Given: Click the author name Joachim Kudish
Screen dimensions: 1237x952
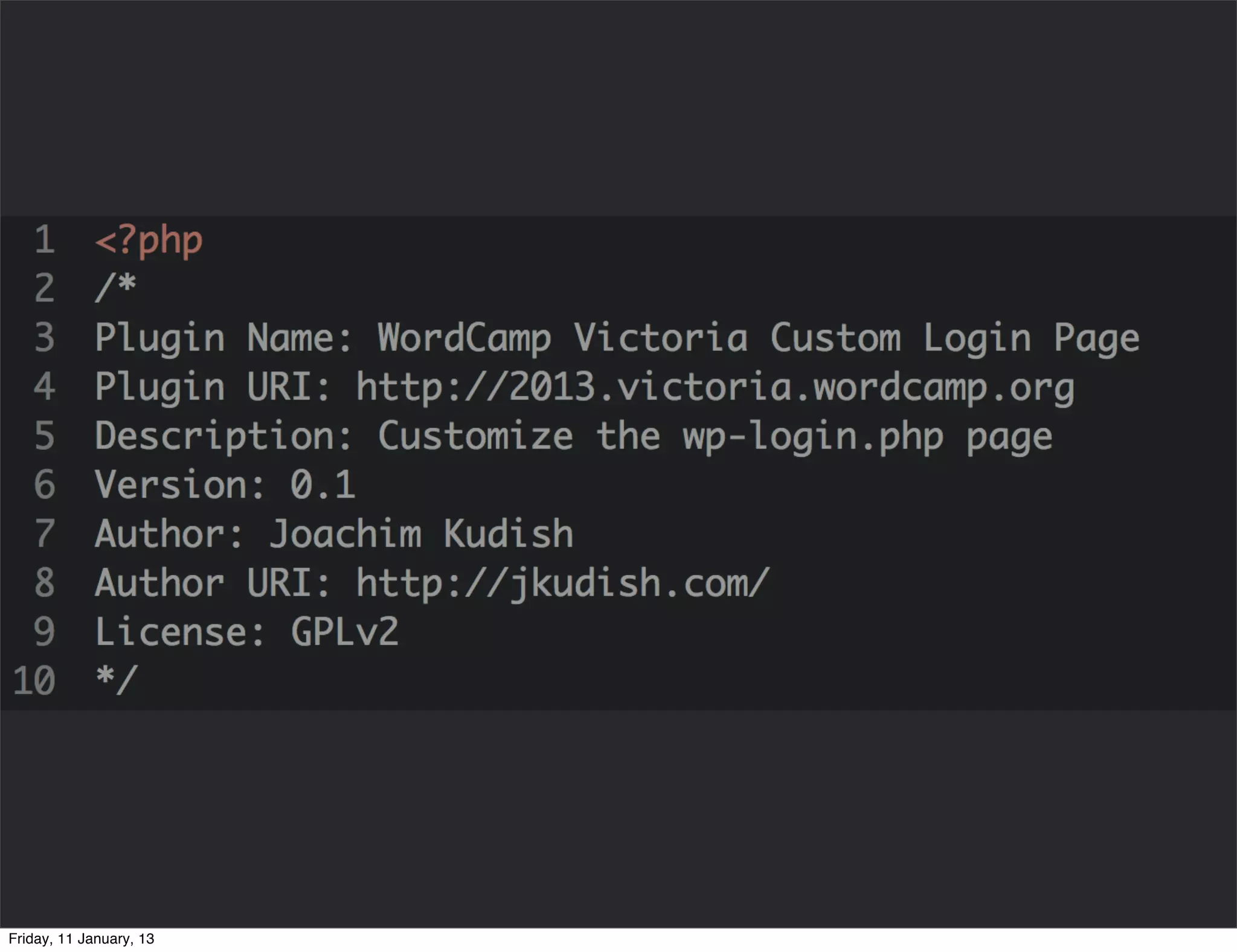Looking at the screenshot, I should coord(421,534).
